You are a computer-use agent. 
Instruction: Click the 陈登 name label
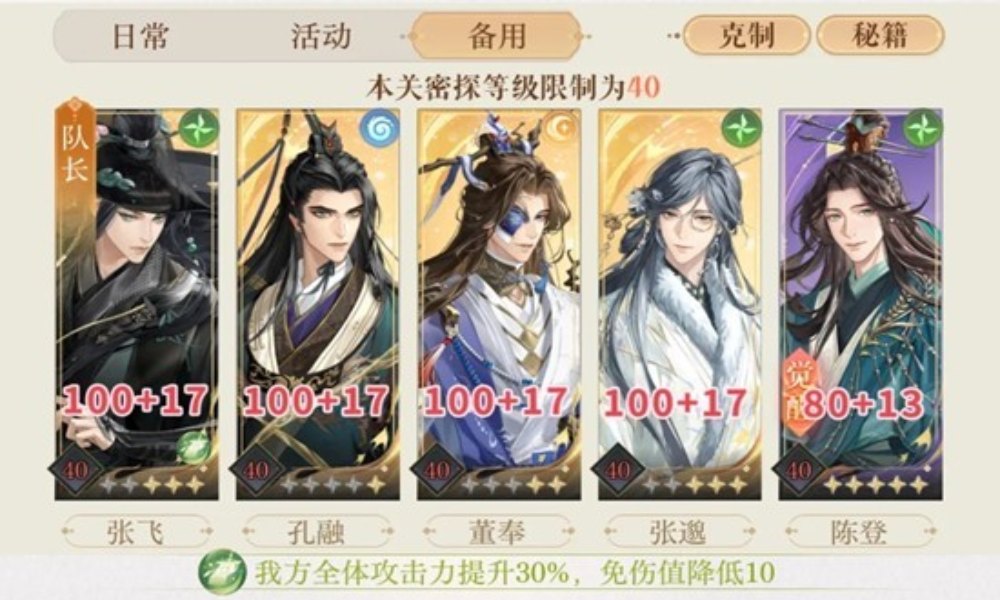pos(860,532)
